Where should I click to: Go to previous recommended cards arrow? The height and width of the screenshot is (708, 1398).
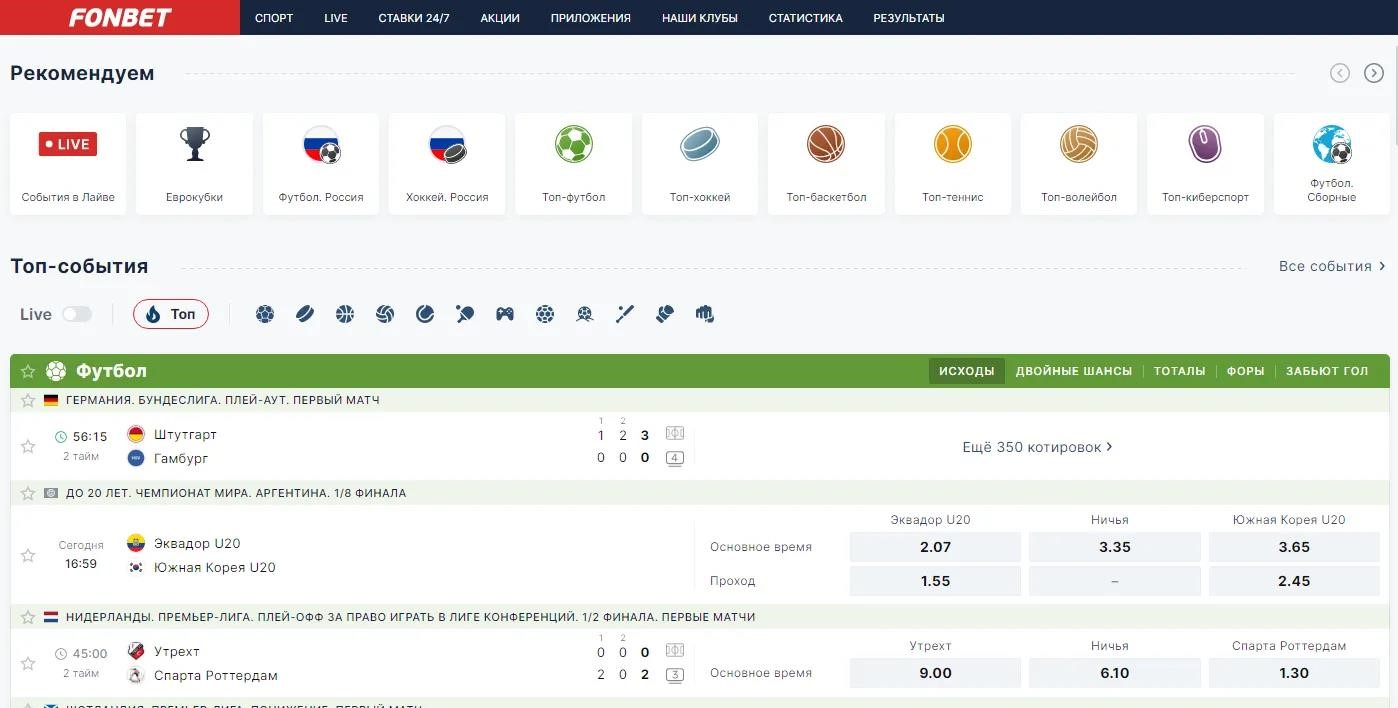click(1340, 73)
